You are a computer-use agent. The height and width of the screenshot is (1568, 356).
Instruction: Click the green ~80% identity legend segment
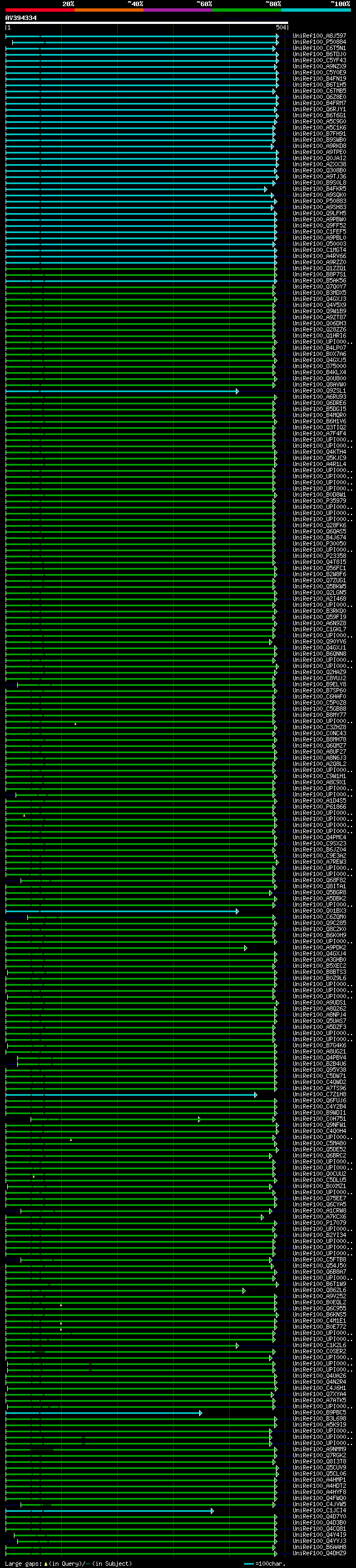tap(247, 10)
